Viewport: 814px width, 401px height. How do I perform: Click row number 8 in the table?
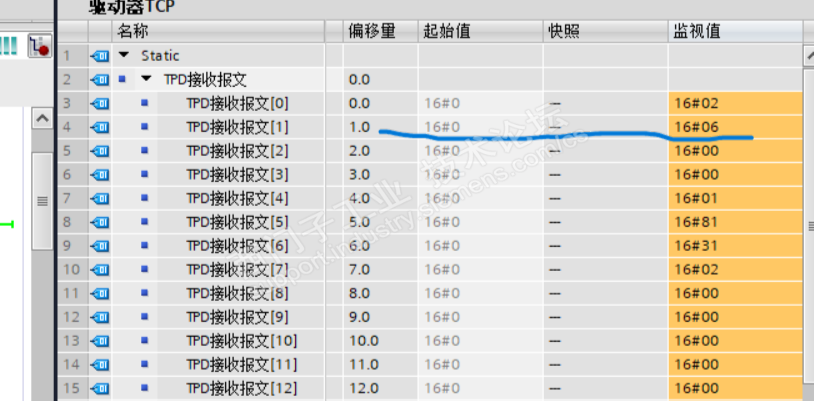tap(67, 222)
